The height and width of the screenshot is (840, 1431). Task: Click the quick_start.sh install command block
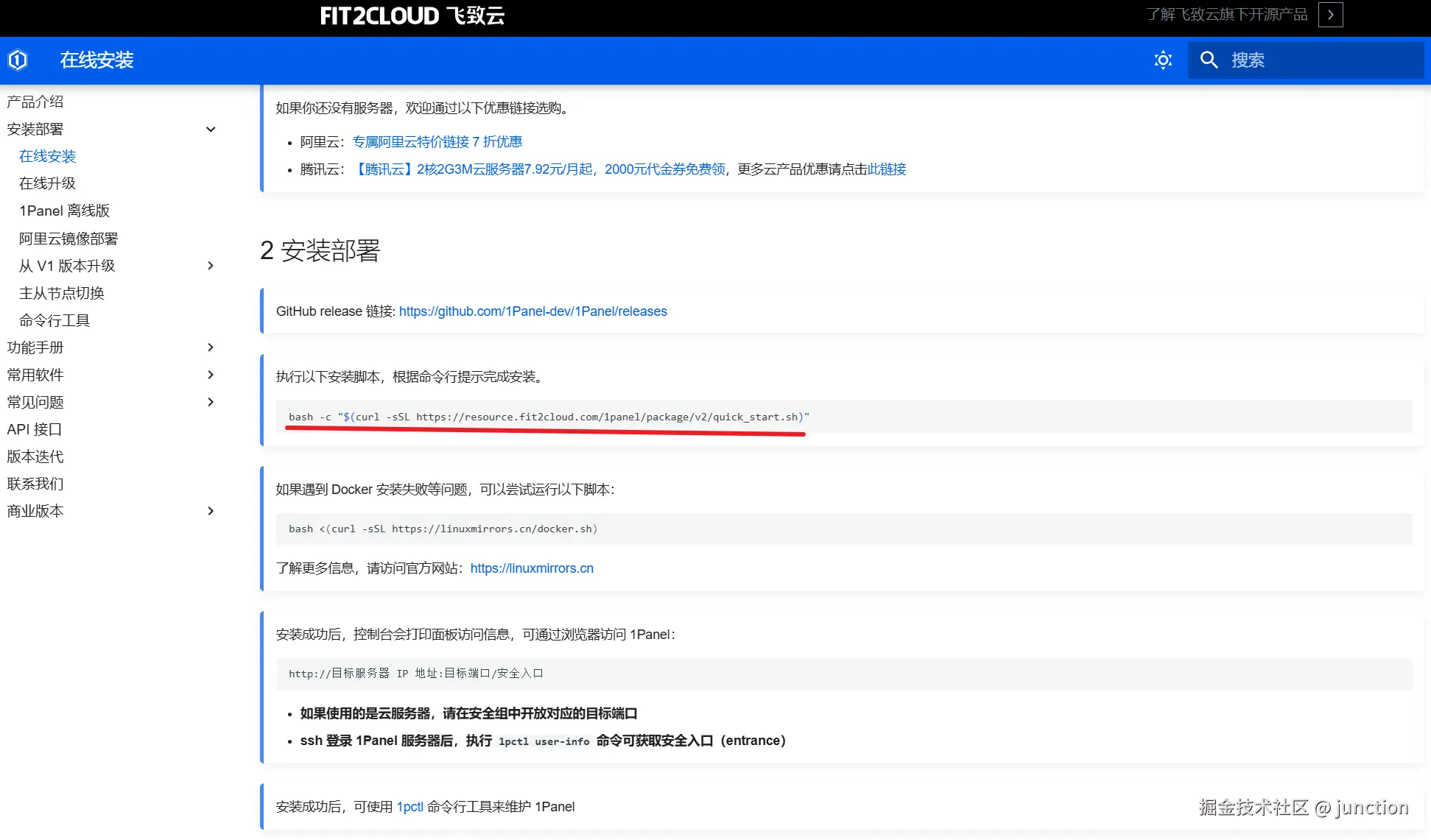point(549,417)
